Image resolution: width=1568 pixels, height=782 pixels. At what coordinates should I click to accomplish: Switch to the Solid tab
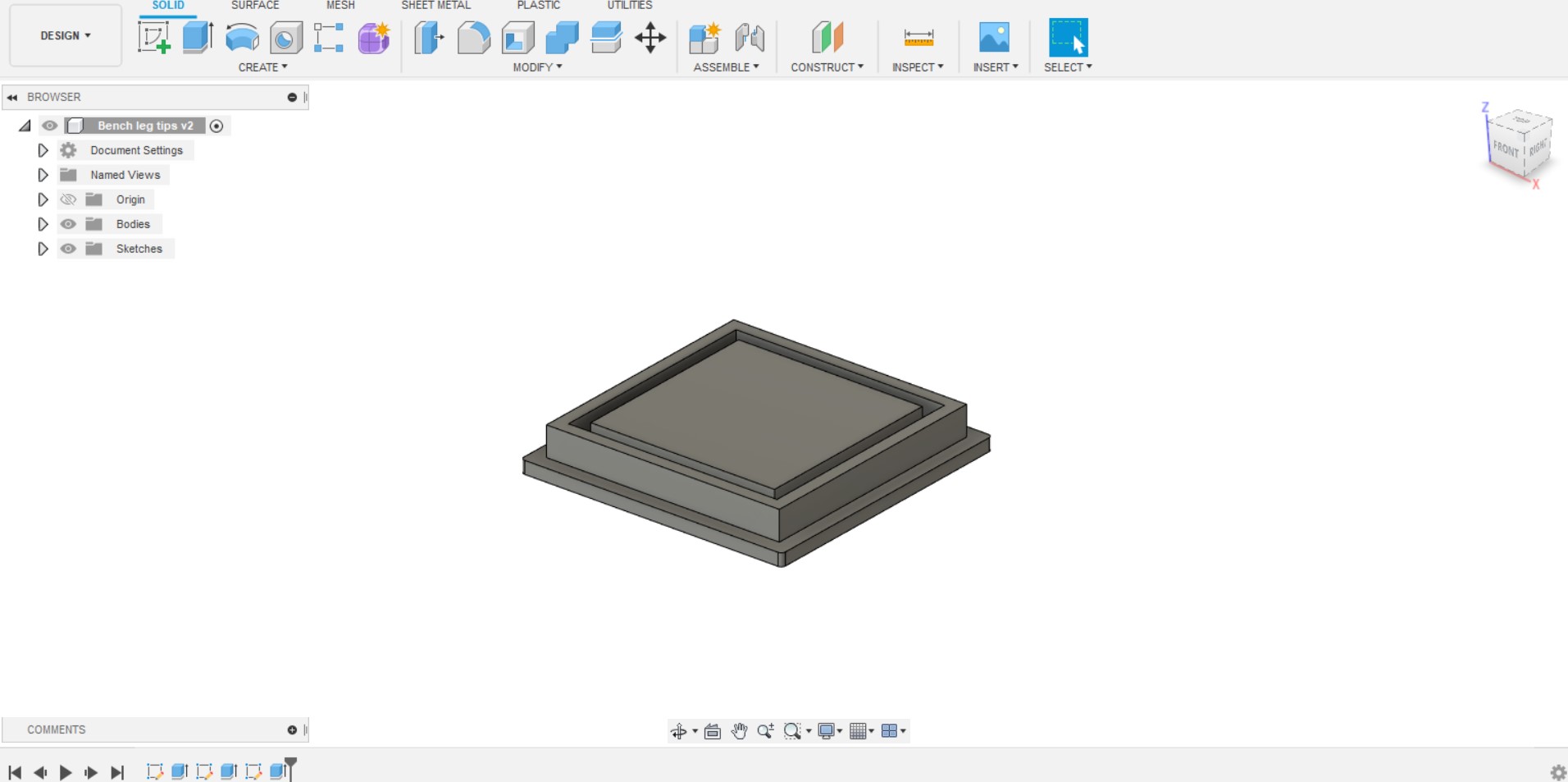pyautogui.click(x=168, y=6)
